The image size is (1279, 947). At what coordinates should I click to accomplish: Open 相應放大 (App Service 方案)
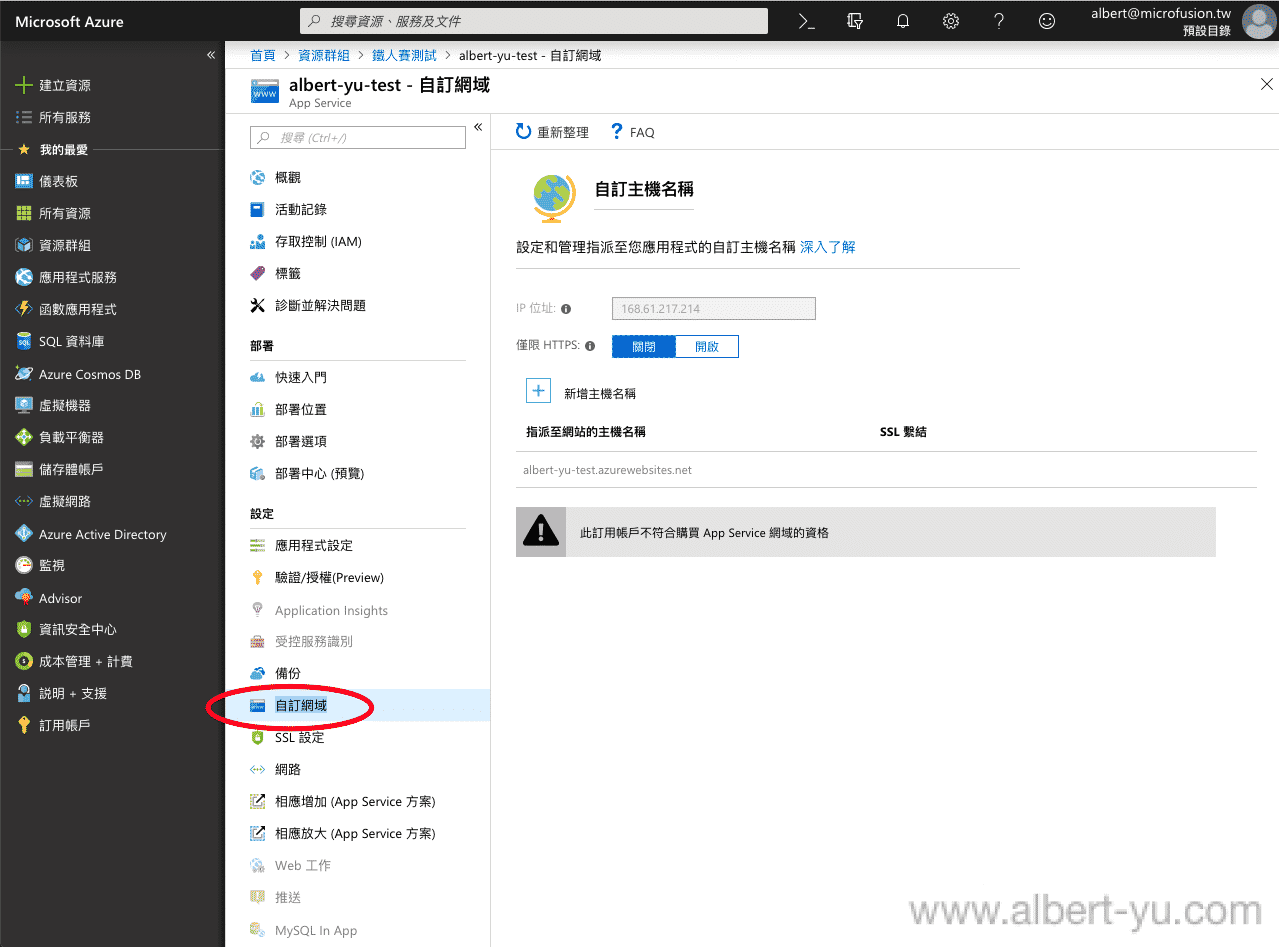[x=357, y=833]
